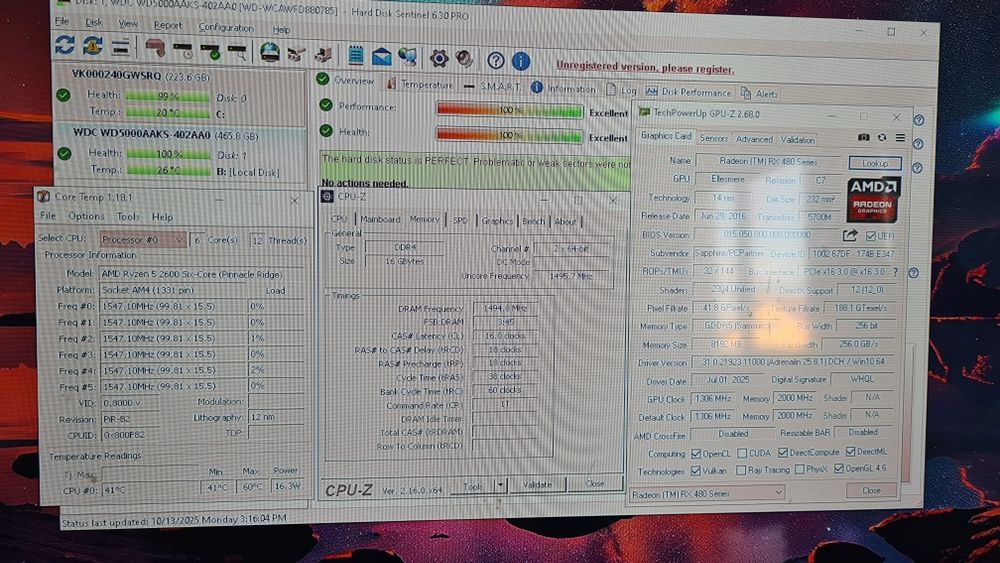
Task: Click the refresh icon with the warning sign
Action: [x=92, y=45]
